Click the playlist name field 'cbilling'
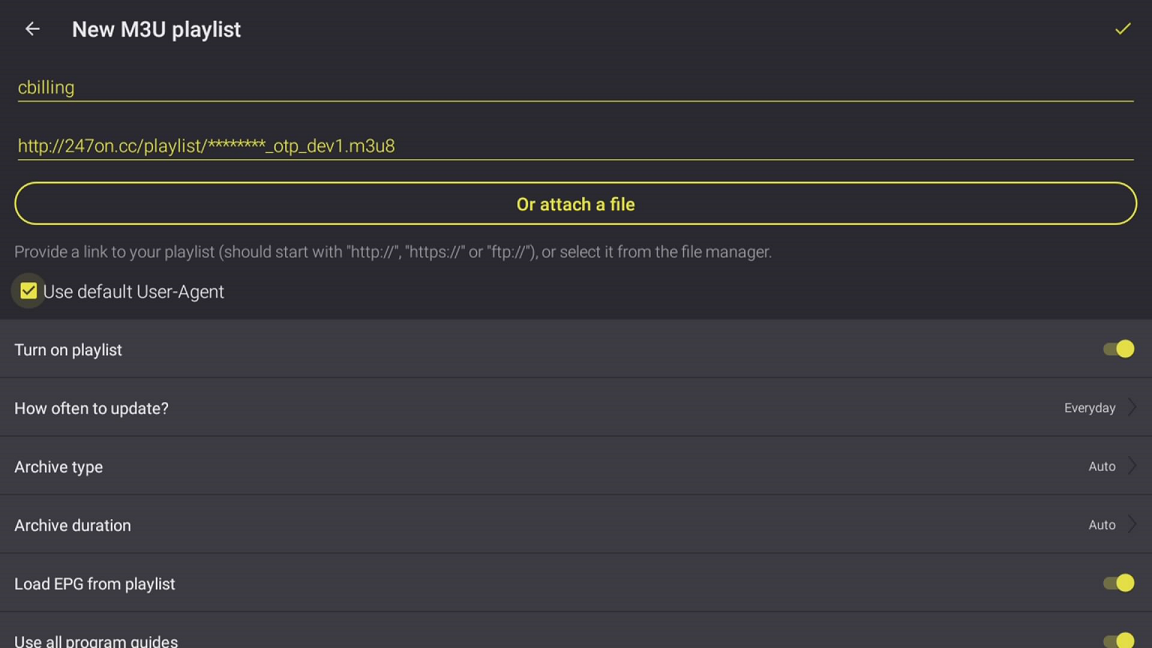Image resolution: width=1152 pixels, height=648 pixels. (575, 87)
